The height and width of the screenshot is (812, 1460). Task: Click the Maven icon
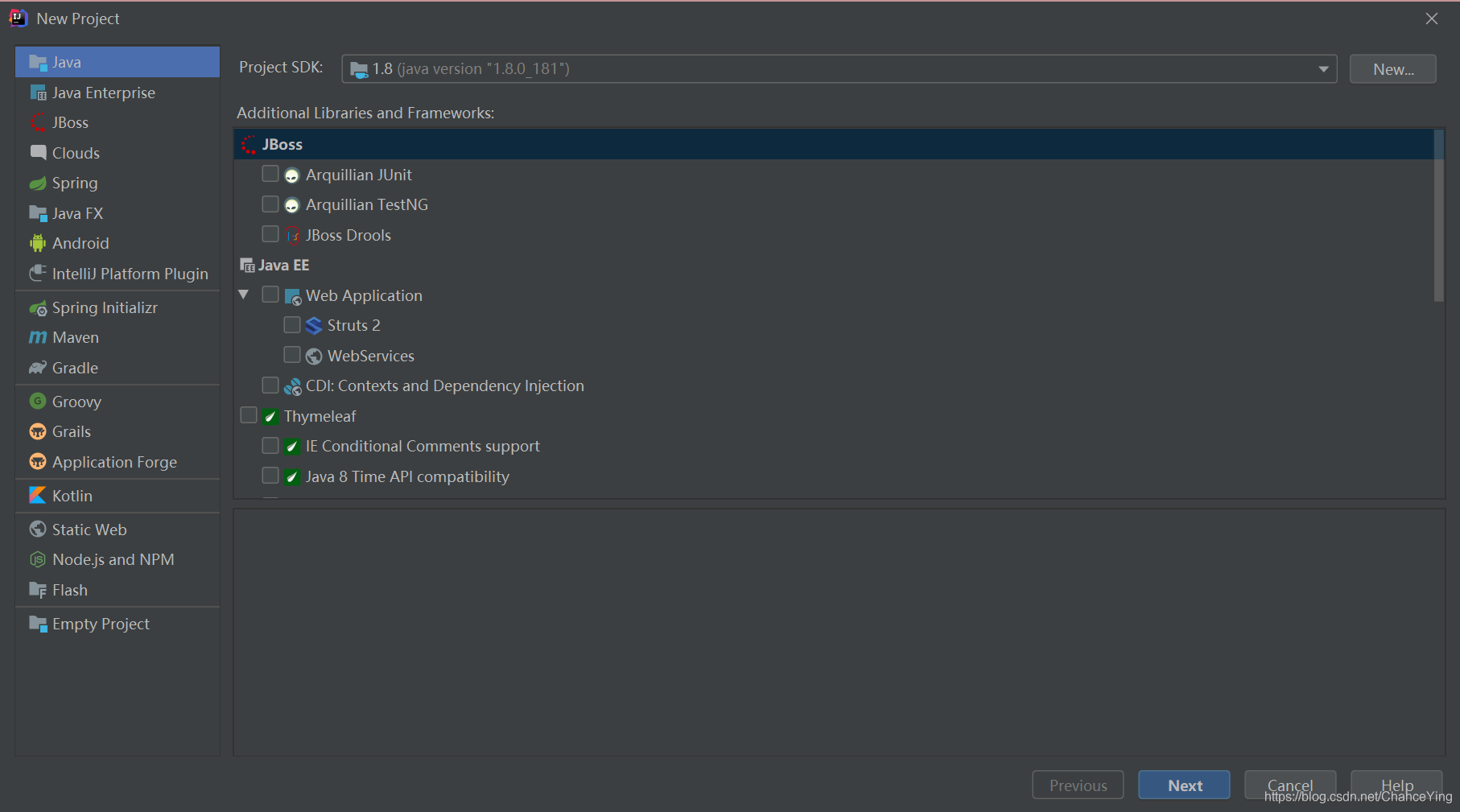click(38, 337)
